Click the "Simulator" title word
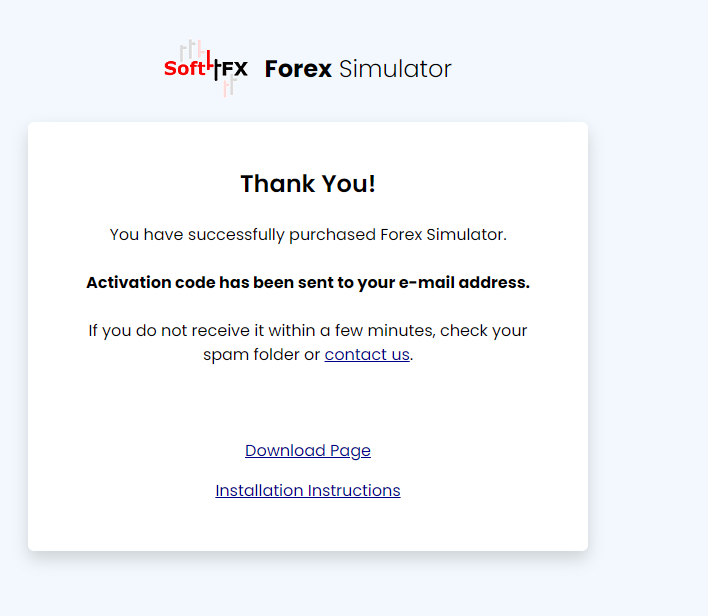The height and width of the screenshot is (616, 708). pos(395,69)
